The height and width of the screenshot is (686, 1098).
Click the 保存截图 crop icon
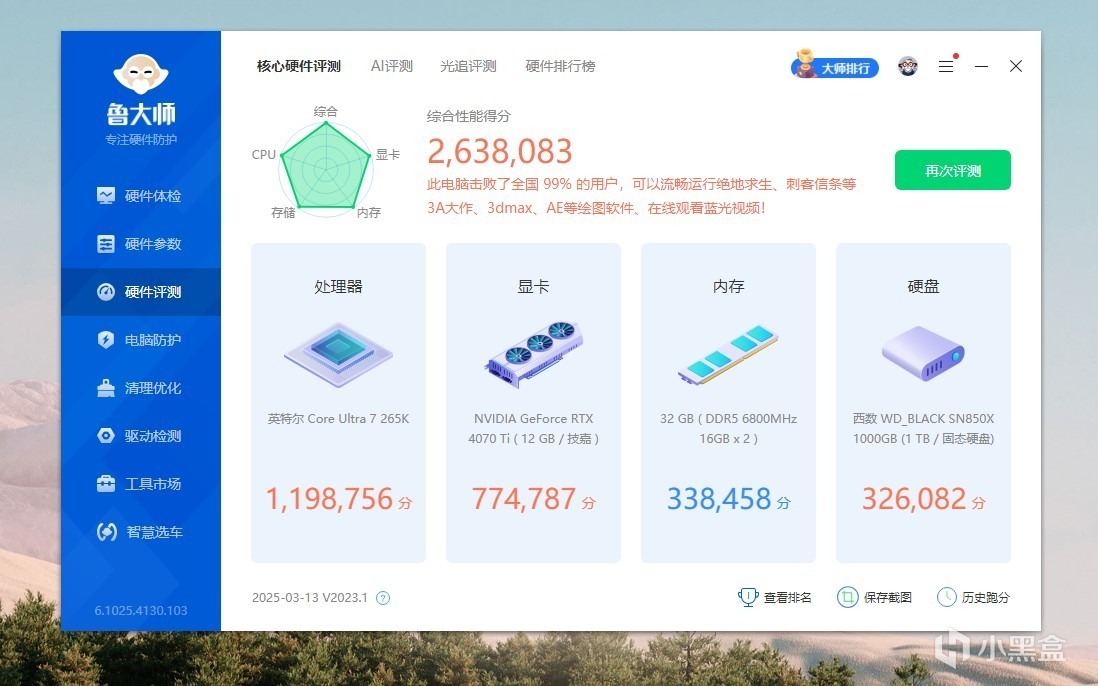pos(847,597)
